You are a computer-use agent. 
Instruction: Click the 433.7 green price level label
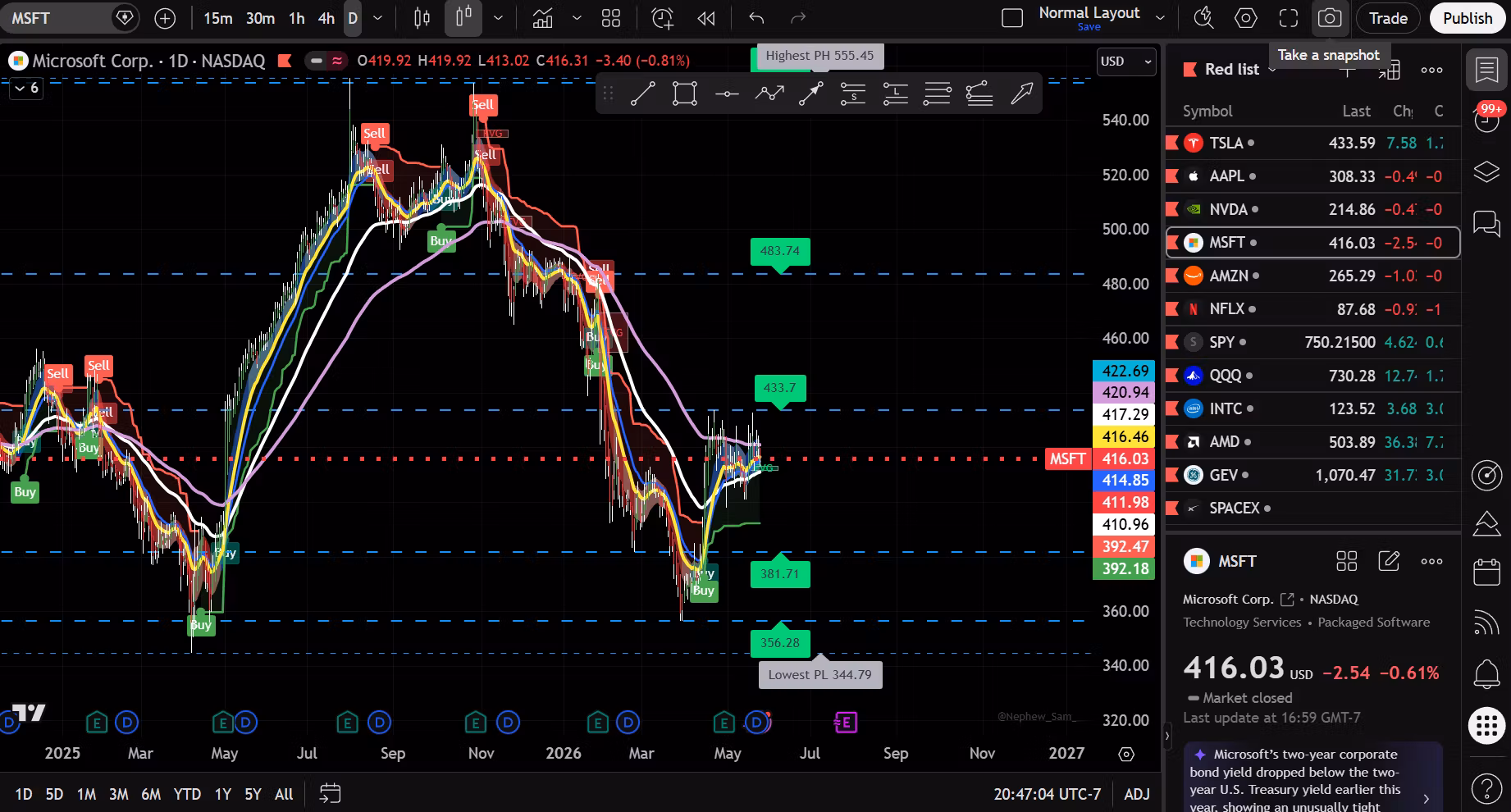(x=779, y=388)
